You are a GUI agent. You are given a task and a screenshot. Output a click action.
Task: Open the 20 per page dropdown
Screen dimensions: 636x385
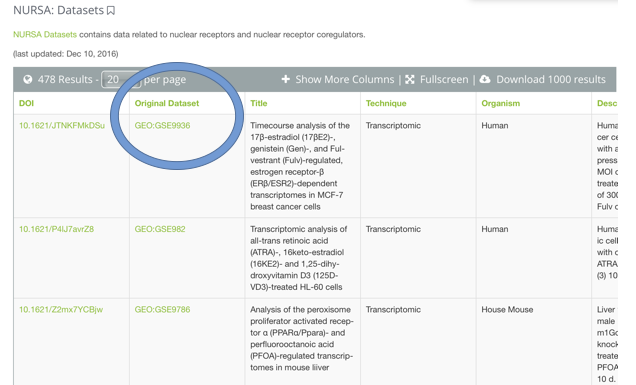121,80
